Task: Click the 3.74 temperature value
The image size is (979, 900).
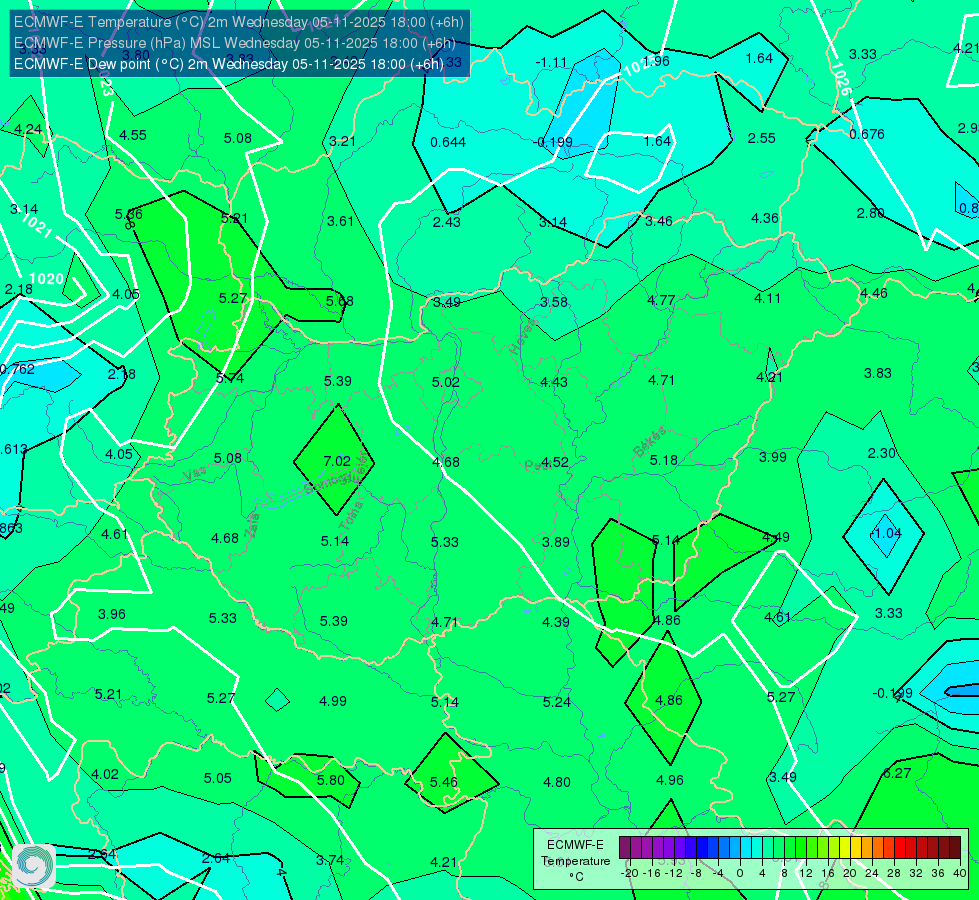Action: [x=330, y=860]
